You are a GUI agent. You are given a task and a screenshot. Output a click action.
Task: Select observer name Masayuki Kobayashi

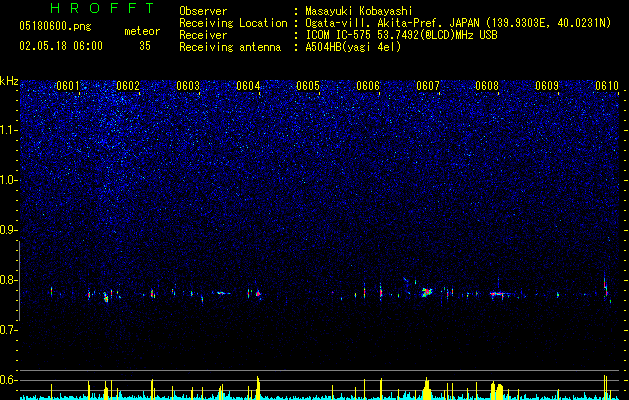(359, 11)
